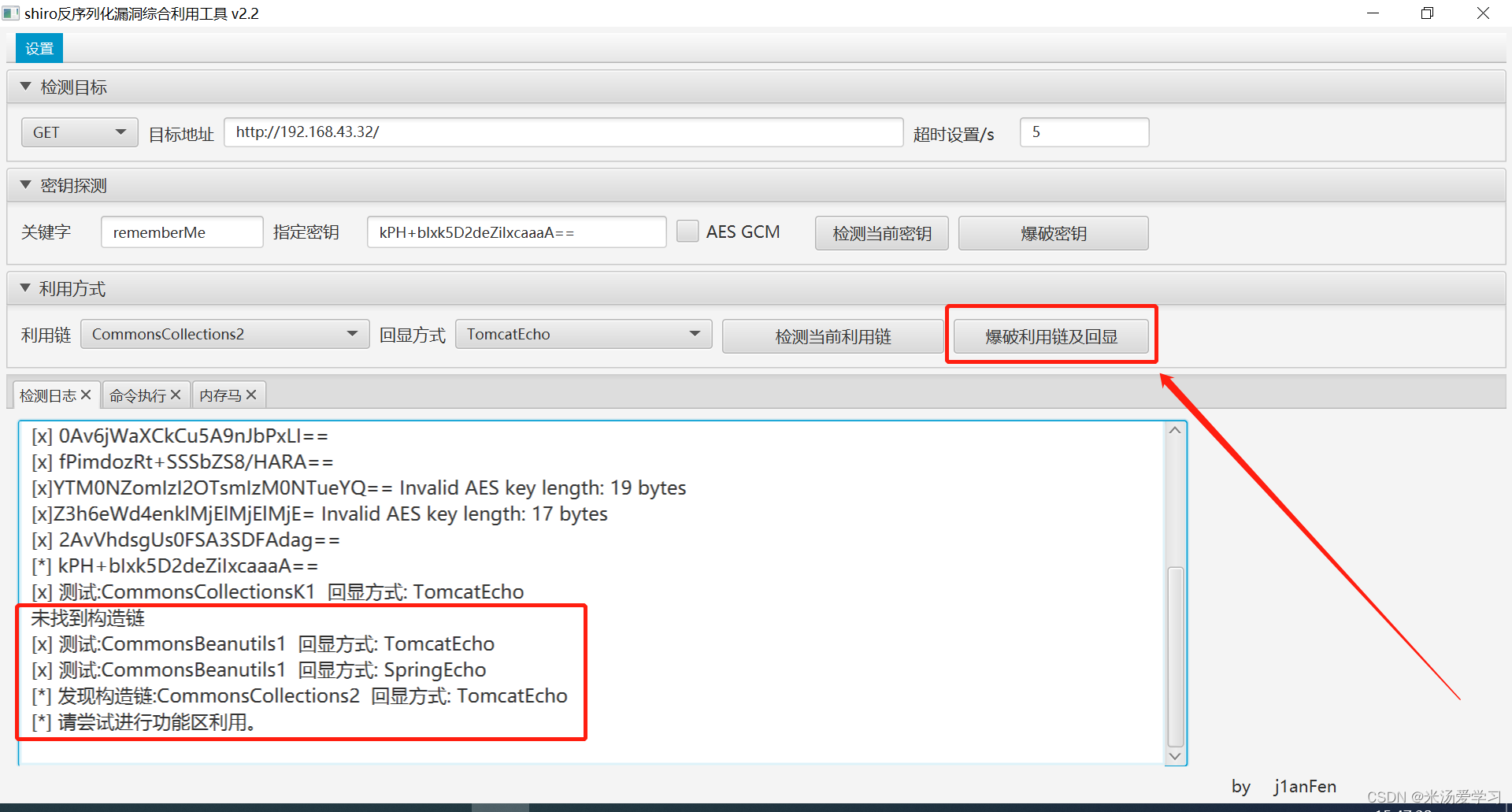Minimize the shiro tool window
Viewport: 1512px width, 812px height.
tap(1373, 13)
